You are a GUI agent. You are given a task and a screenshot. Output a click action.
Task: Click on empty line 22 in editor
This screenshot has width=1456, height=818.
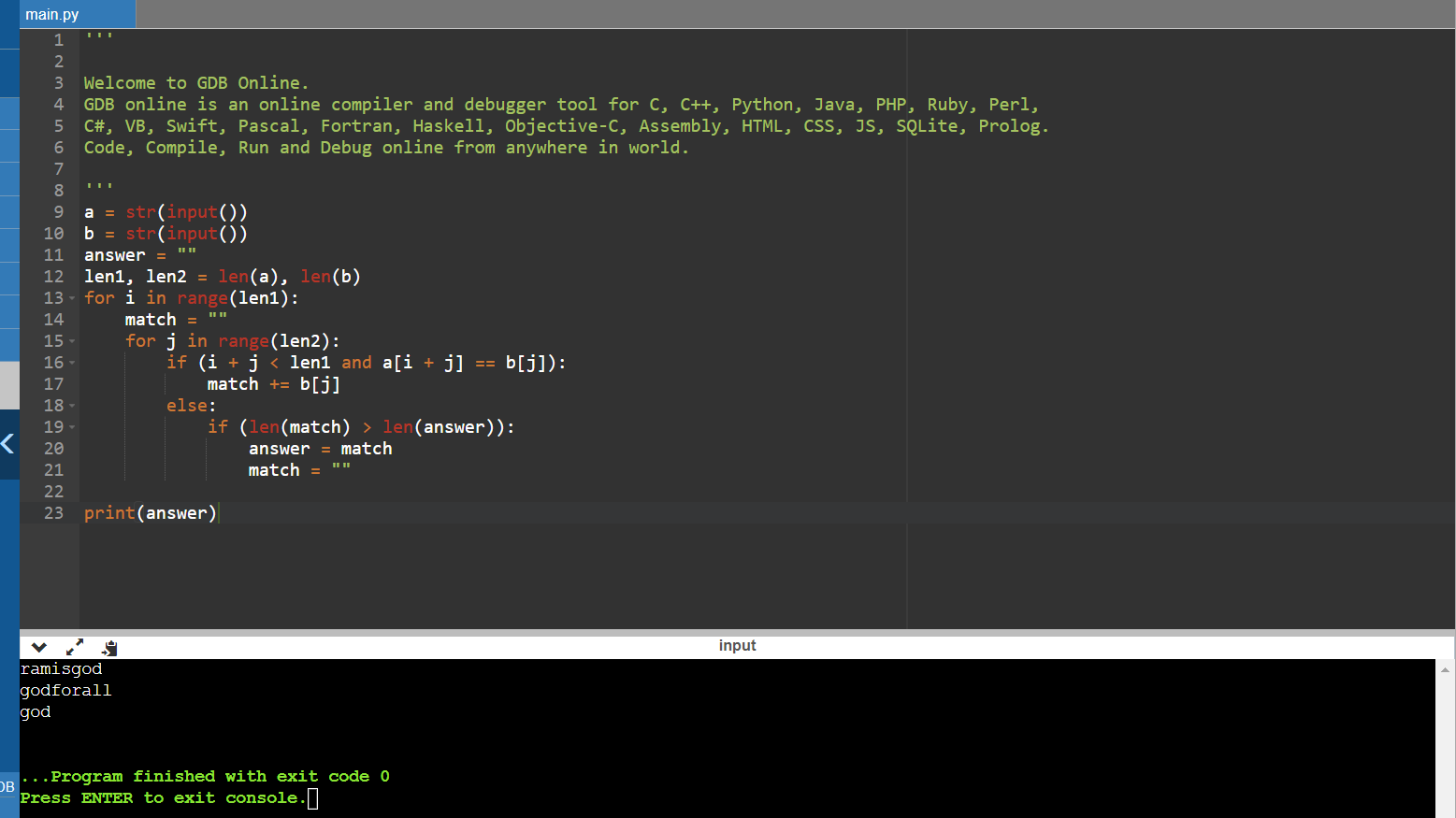[x=374, y=492]
